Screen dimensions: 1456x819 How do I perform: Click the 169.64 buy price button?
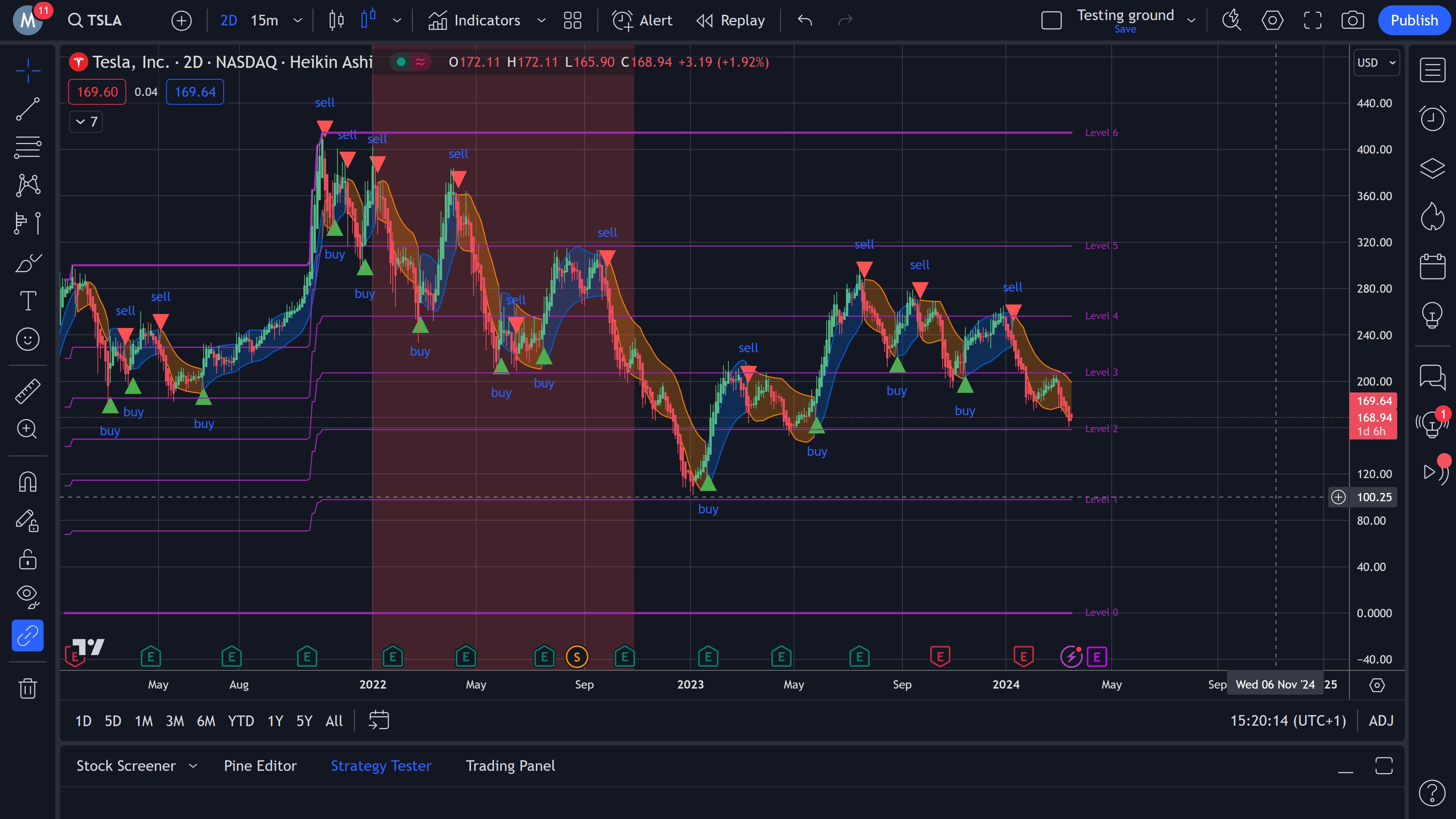[195, 92]
